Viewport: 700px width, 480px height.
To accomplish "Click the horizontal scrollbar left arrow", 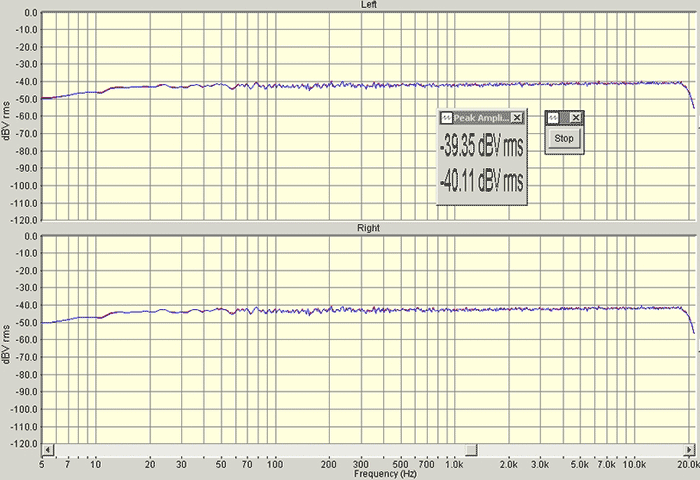I will 48,449.
